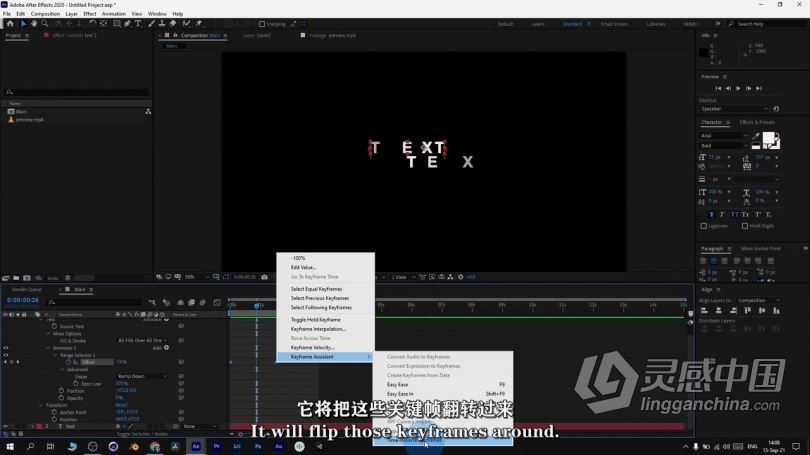Click Align Top icon in Align panel
The width and height of the screenshot is (810, 455).
tap(747, 311)
